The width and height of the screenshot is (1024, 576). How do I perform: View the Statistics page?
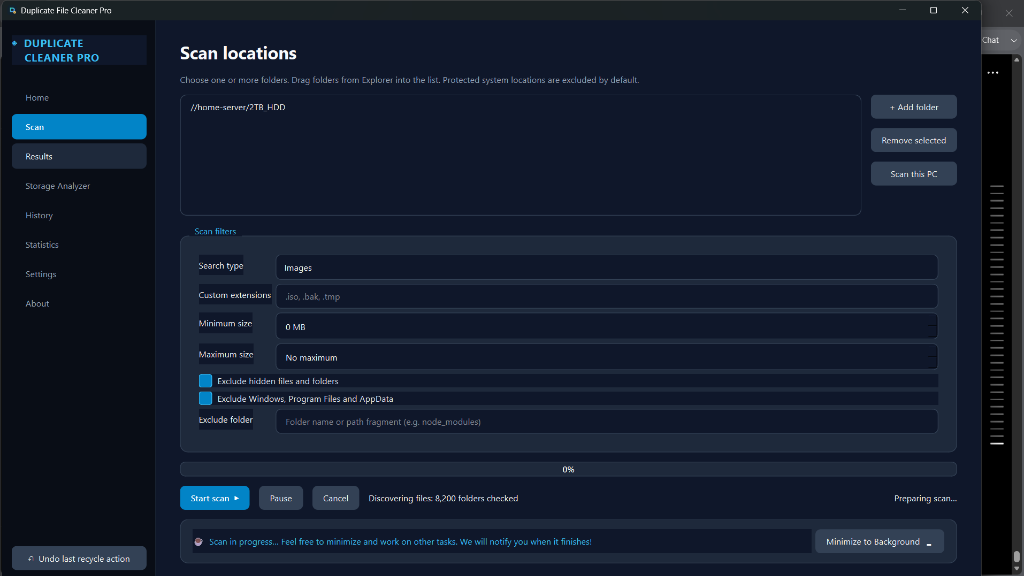79,244
